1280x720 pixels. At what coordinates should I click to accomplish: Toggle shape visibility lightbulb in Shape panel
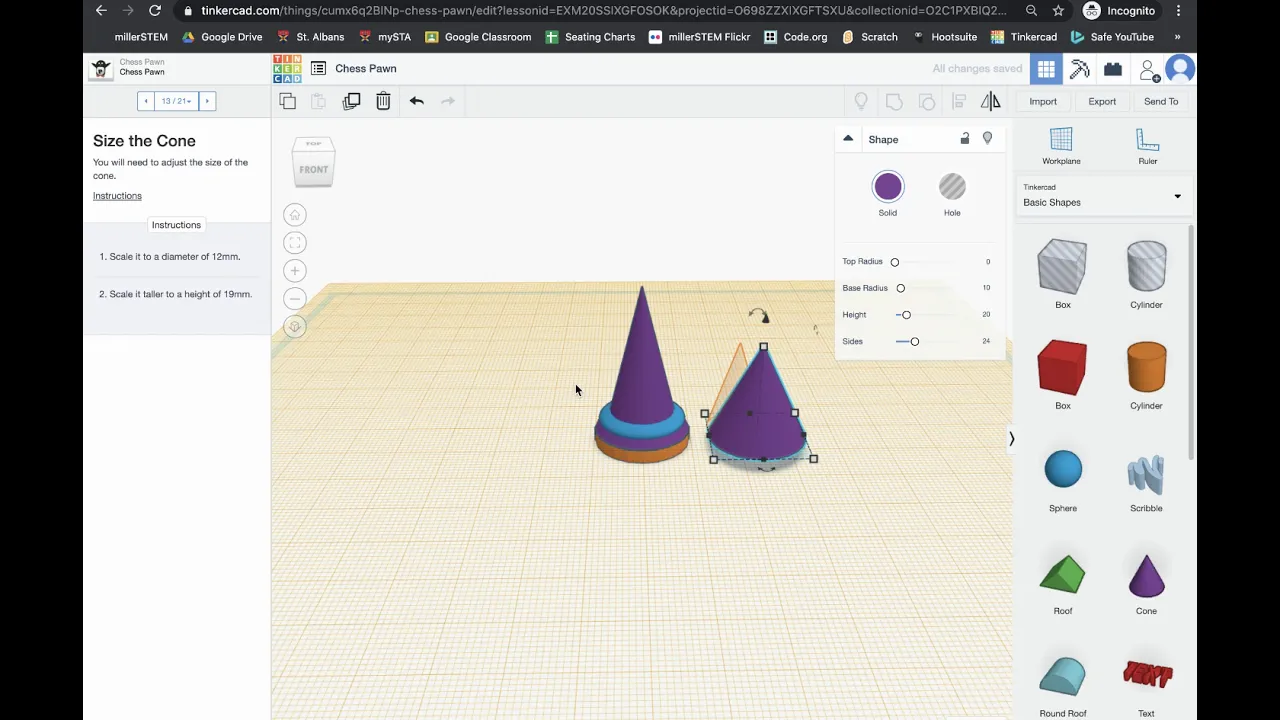[x=987, y=139]
